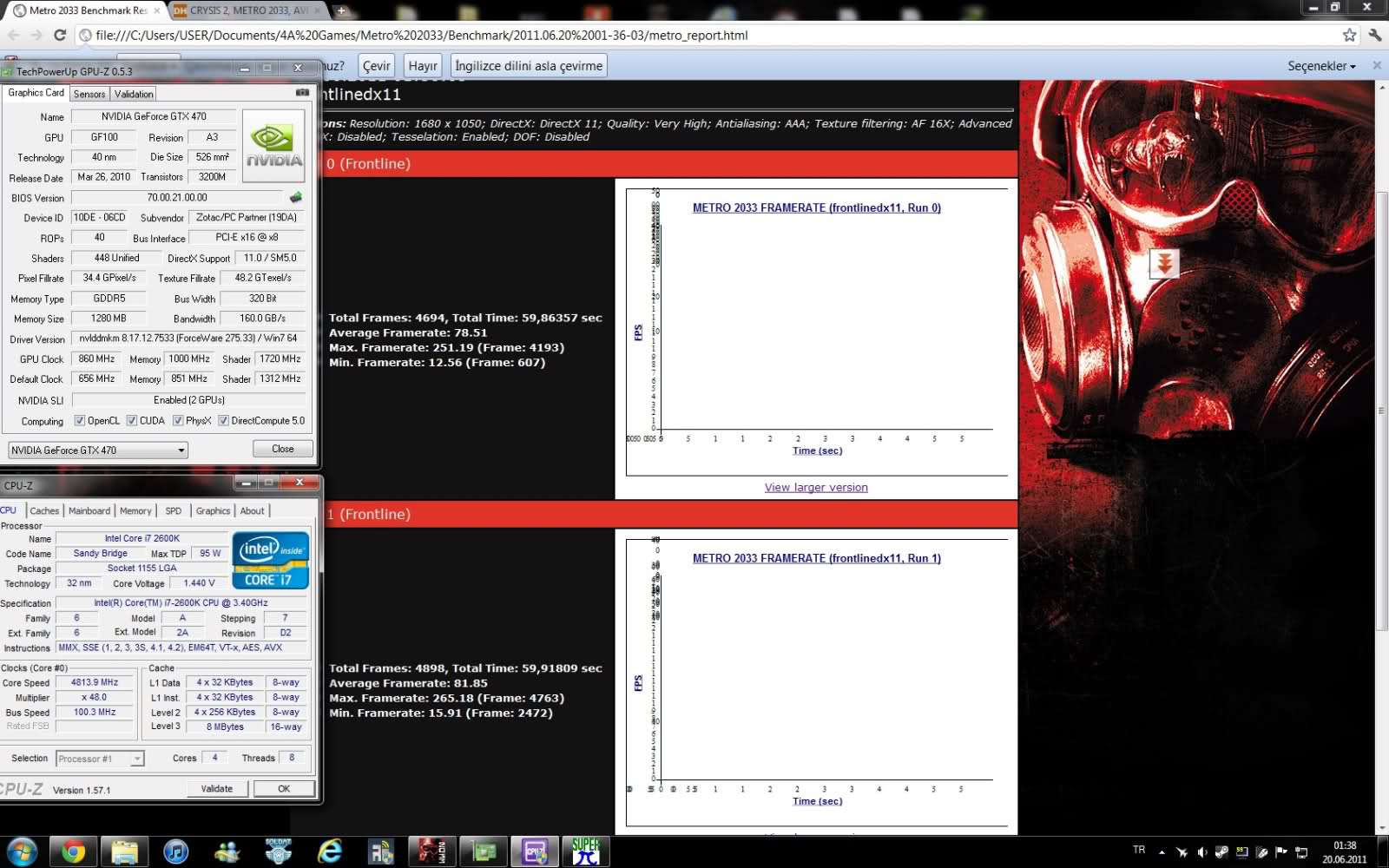
Task: Open the GPU selection dropdown in GPU-Z
Action: tap(97, 450)
